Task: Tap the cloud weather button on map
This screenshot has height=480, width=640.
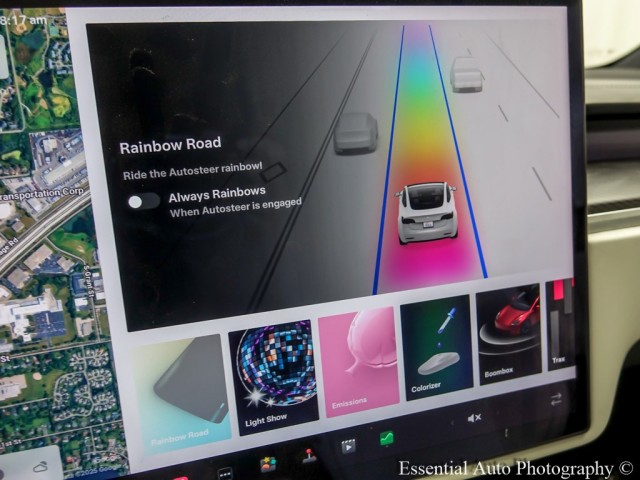Action: pos(40,467)
